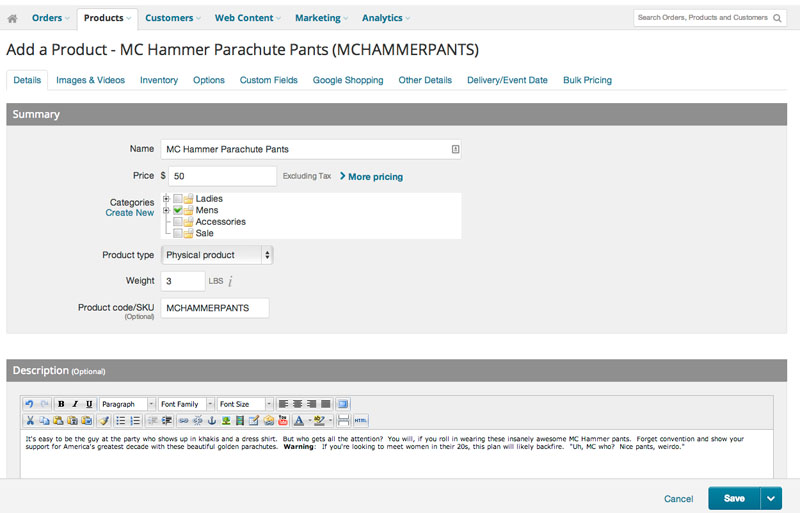The height and width of the screenshot is (513, 800).
Task: Open the Customers menu
Action: click(x=172, y=18)
